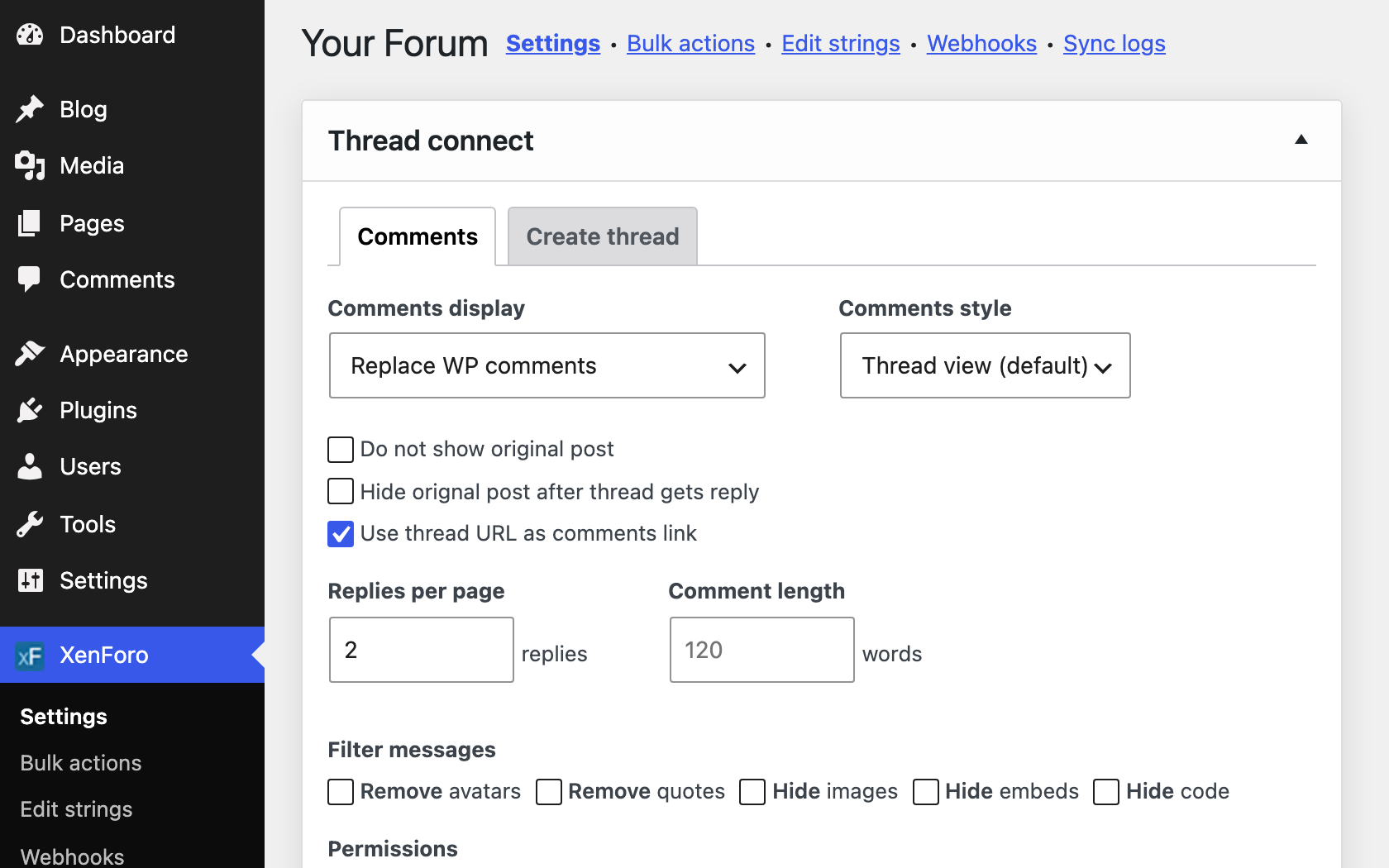The width and height of the screenshot is (1389, 868).
Task: Collapse the Thread connect panel
Action: (1301, 140)
